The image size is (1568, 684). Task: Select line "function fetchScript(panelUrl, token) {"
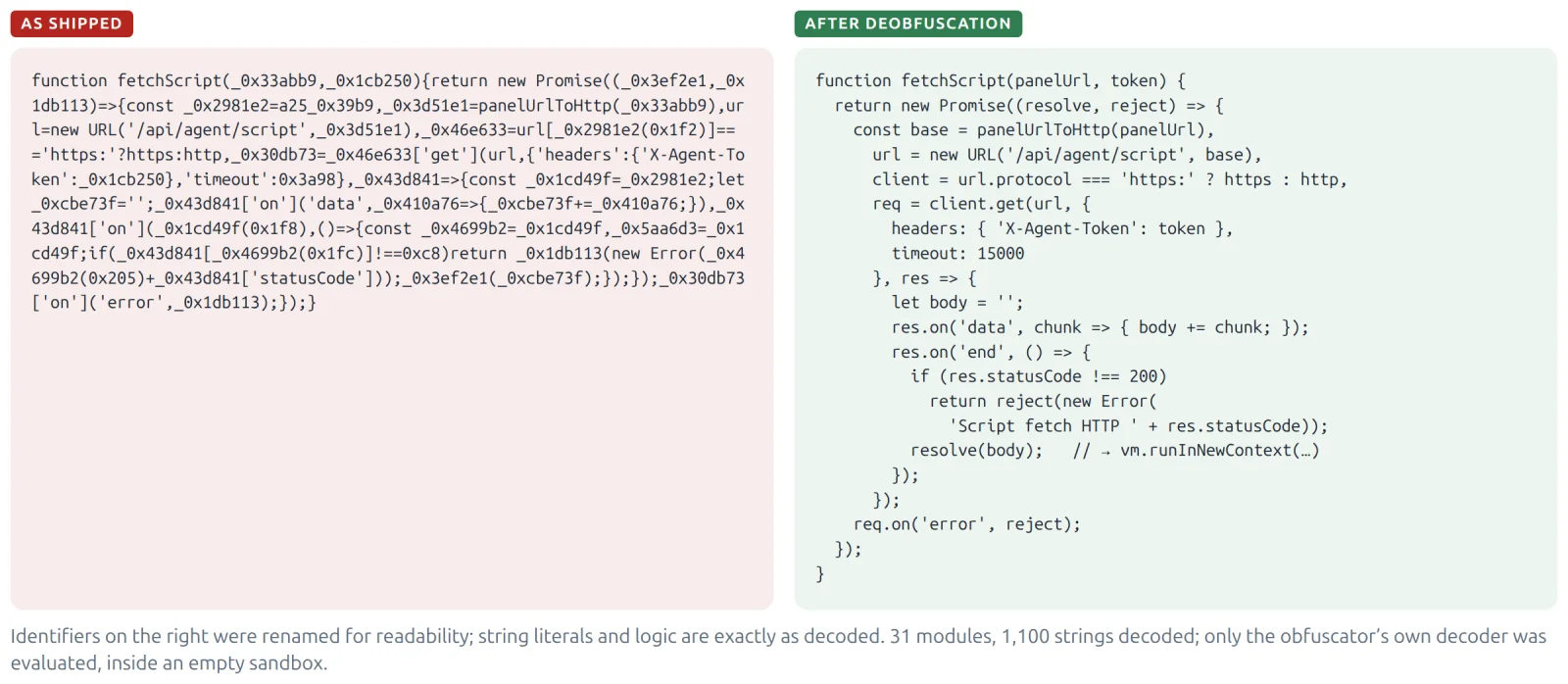click(1001, 80)
